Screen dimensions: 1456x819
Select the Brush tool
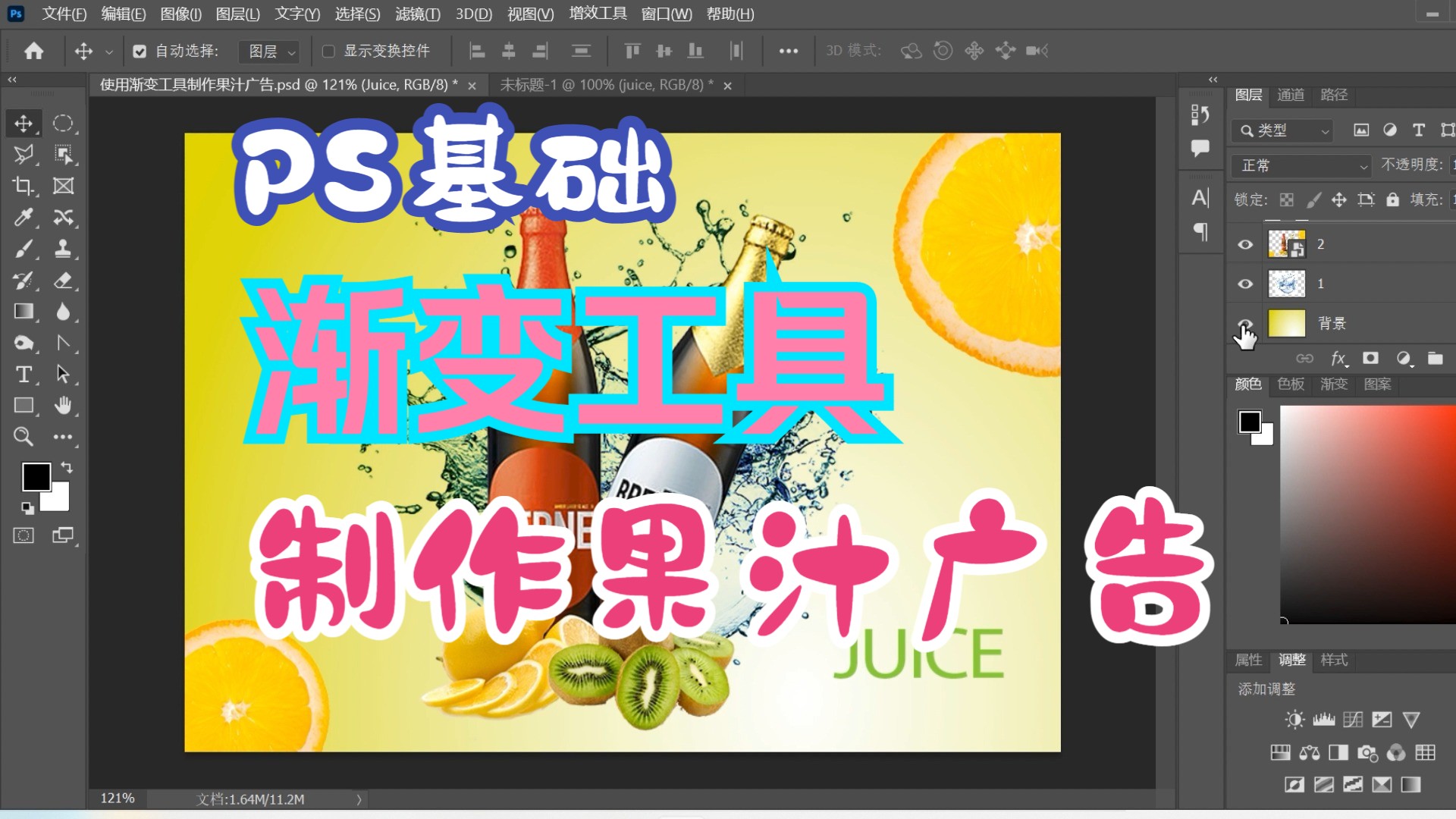coord(24,249)
